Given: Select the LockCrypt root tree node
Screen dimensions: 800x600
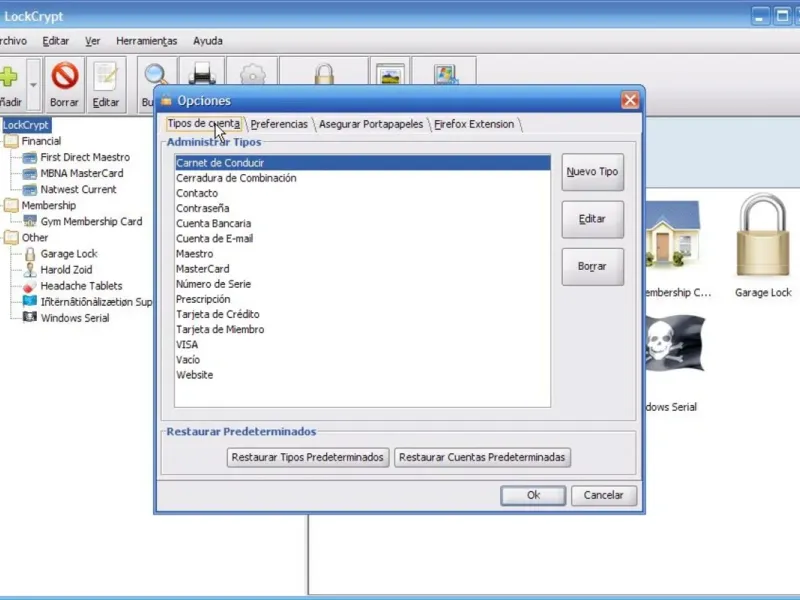Looking at the screenshot, I should pos(26,125).
